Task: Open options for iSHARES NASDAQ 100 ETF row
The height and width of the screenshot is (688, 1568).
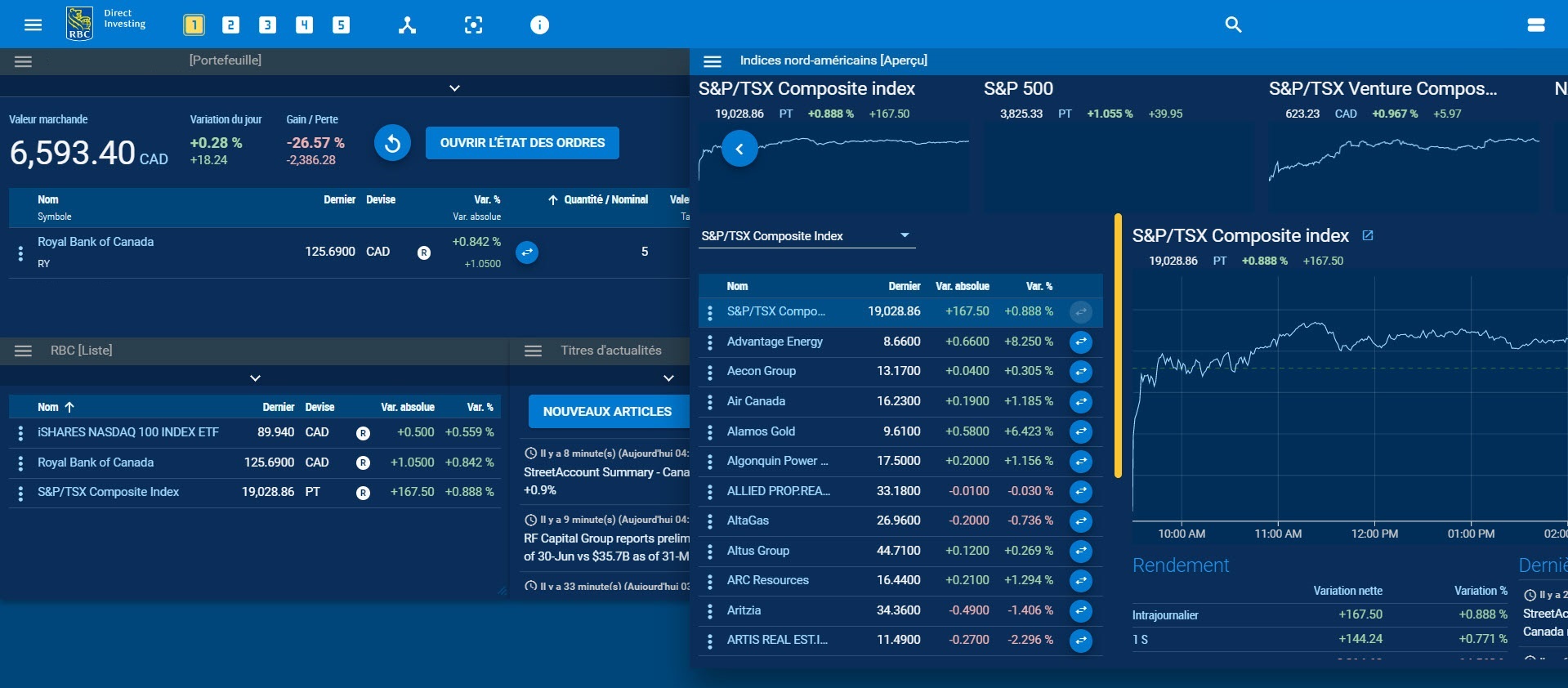Action: click(x=20, y=433)
